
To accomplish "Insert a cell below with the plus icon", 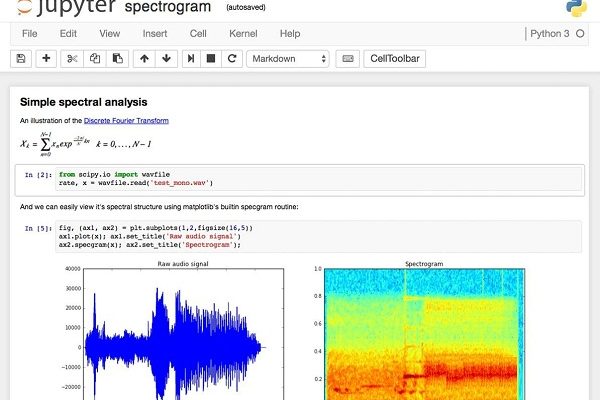I will [x=46, y=59].
